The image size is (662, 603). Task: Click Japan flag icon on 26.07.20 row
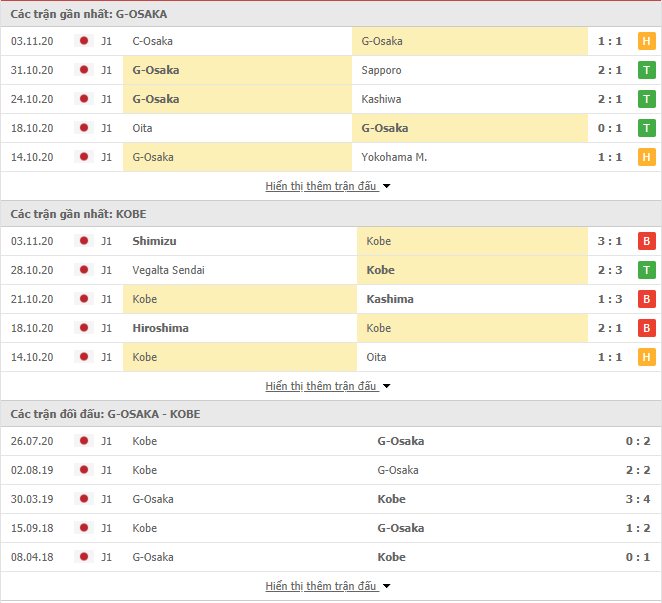[x=84, y=441]
